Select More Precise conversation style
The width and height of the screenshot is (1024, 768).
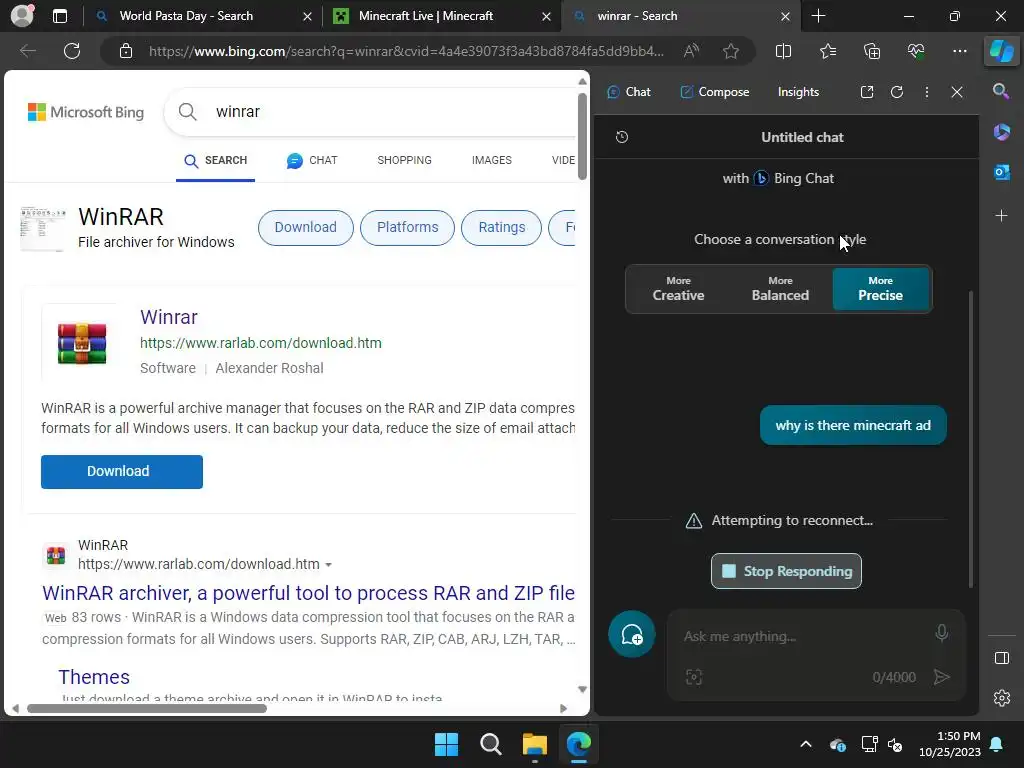pos(880,289)
